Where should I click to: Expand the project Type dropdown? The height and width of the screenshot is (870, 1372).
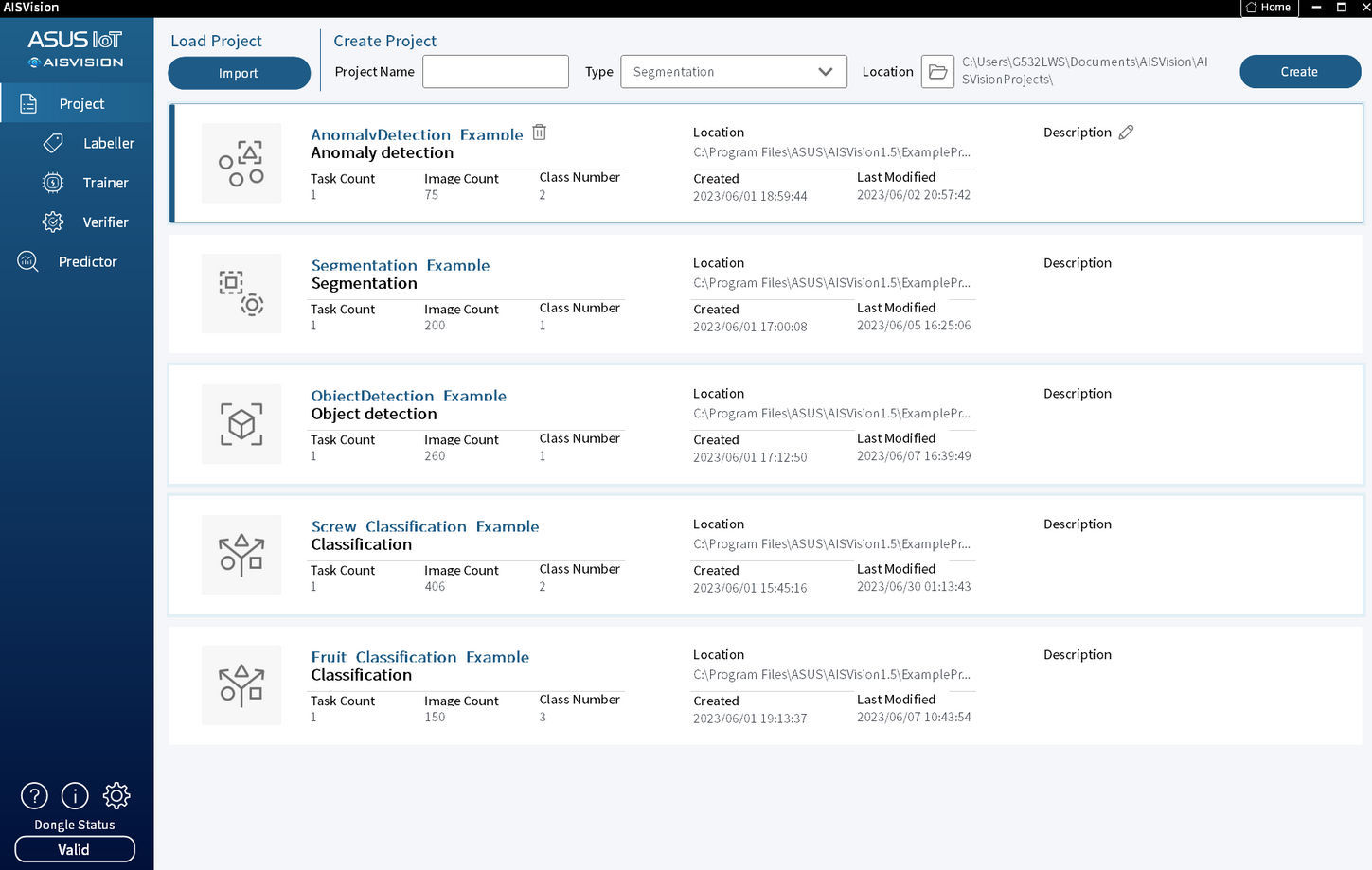(823, 71)
